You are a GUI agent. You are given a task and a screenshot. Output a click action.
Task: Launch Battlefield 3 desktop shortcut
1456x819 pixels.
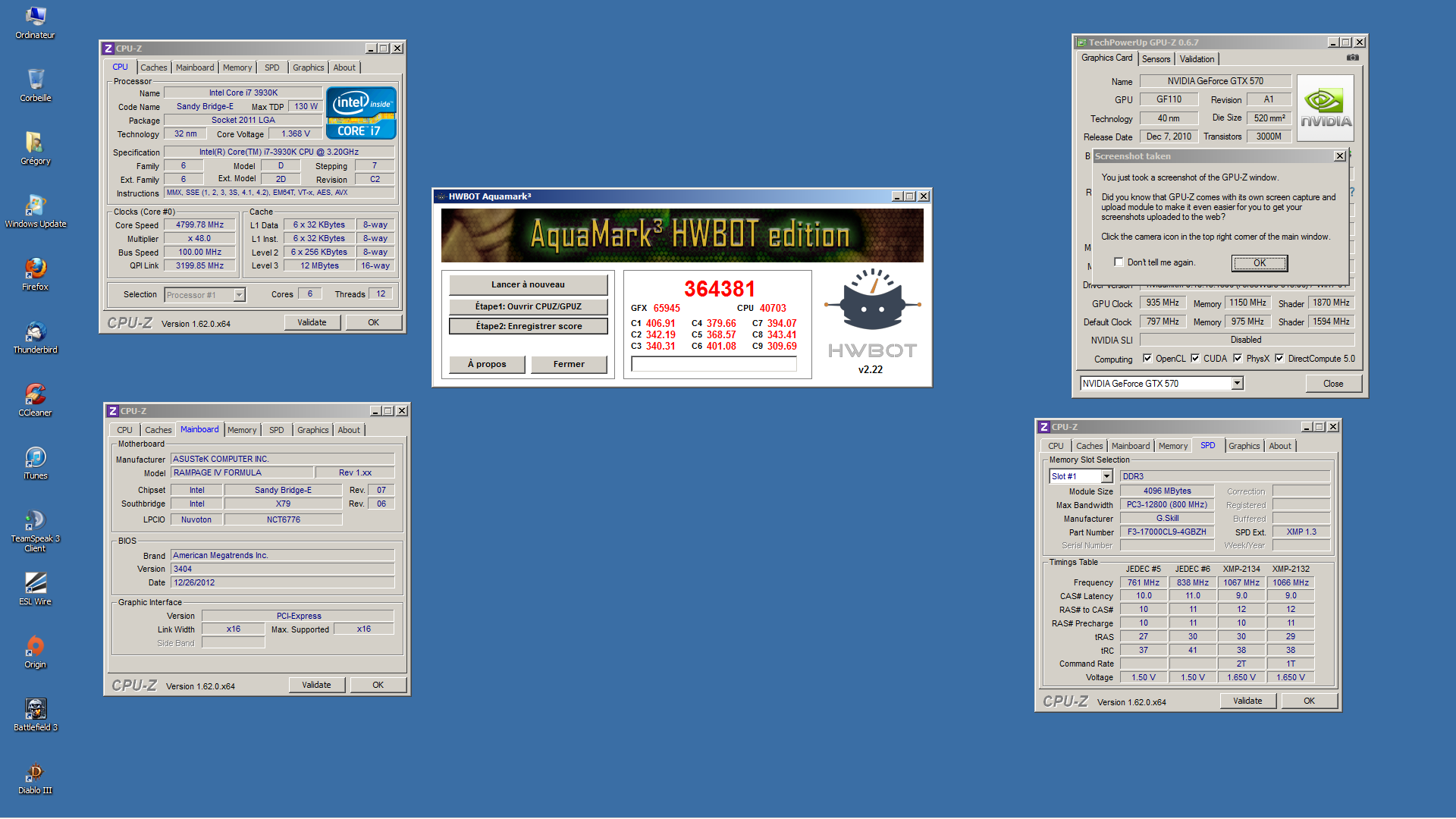[x=35, y=714]
